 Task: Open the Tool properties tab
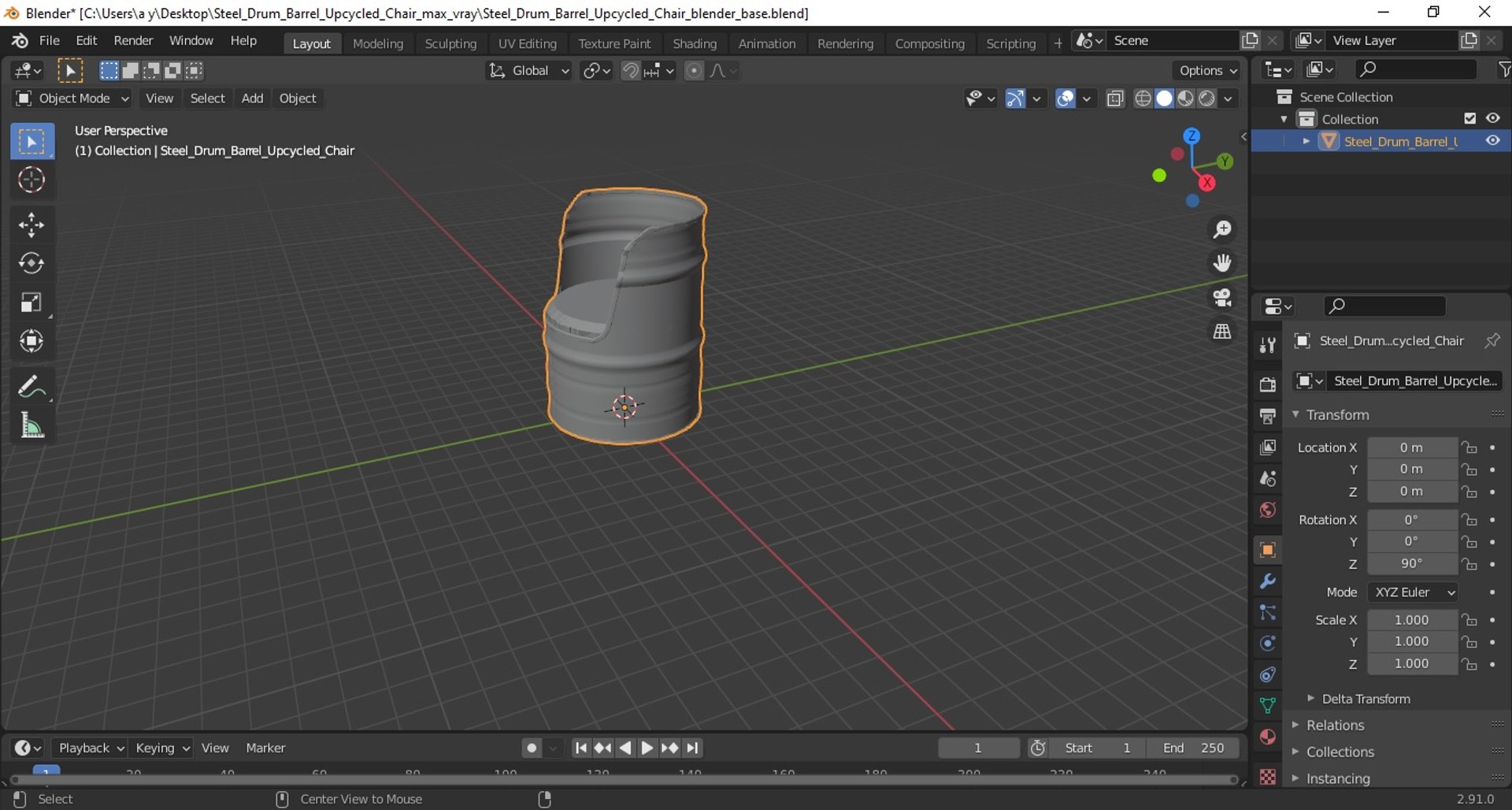click(x=1267, y=345)
